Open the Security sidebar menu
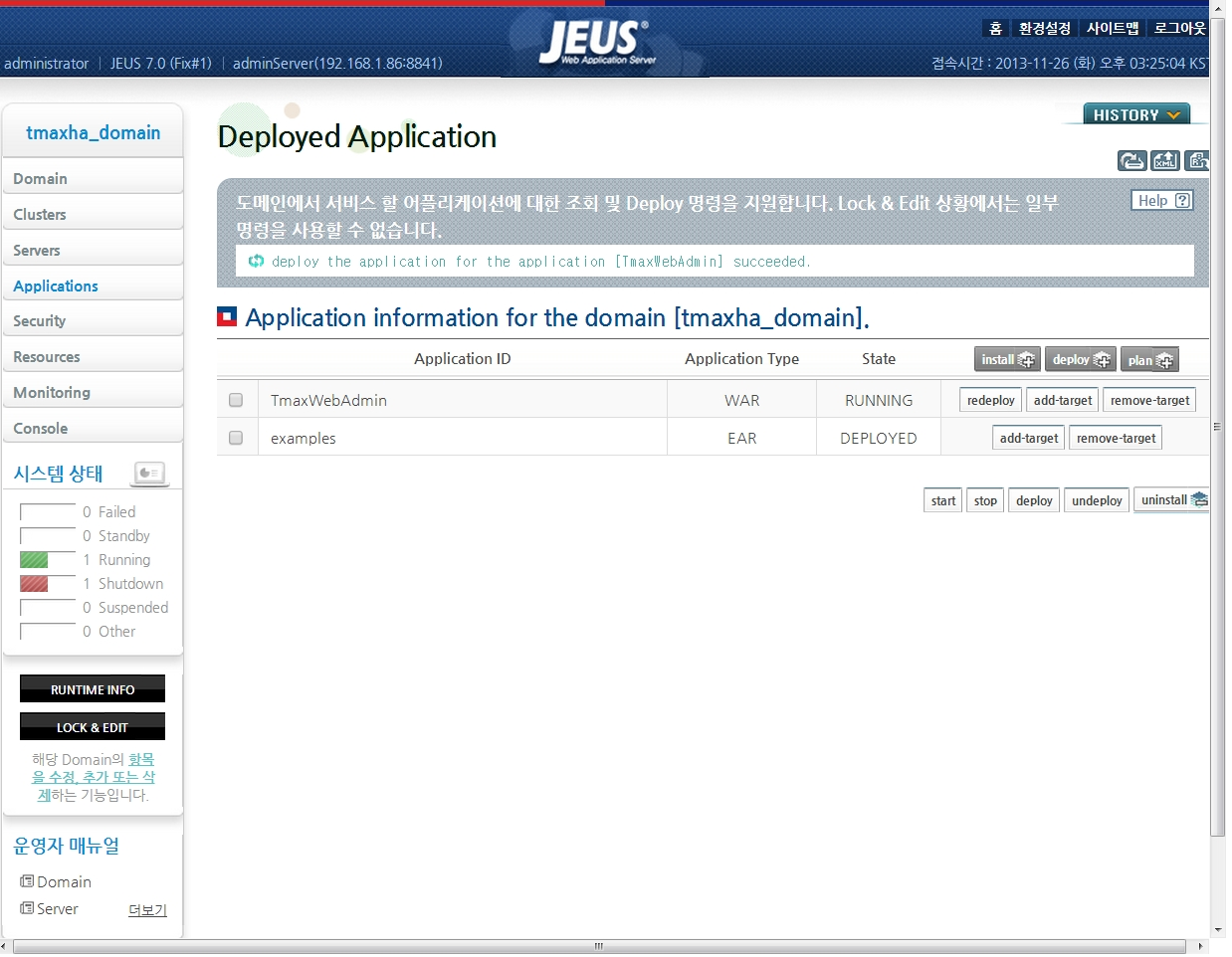This screenshot has height=957, width=1232. click(93, 321)
